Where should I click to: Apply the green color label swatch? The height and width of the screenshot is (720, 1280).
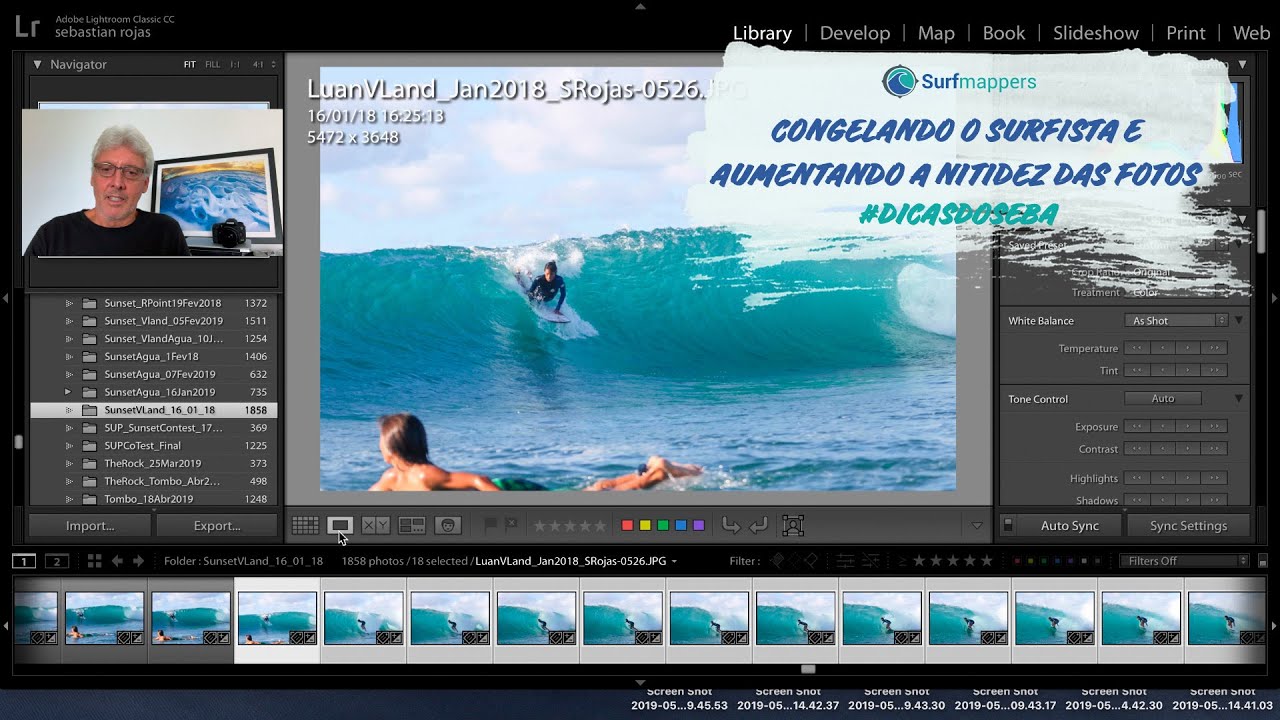point(662,525)
